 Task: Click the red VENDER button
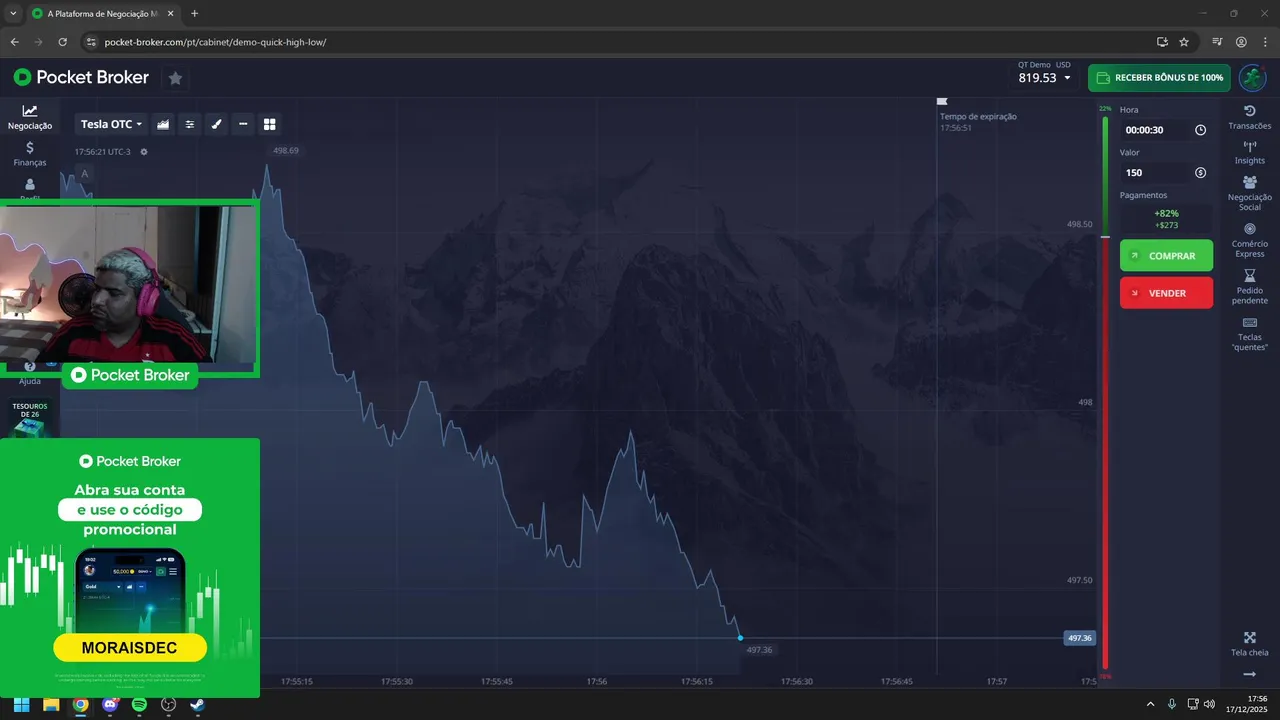1166,293
